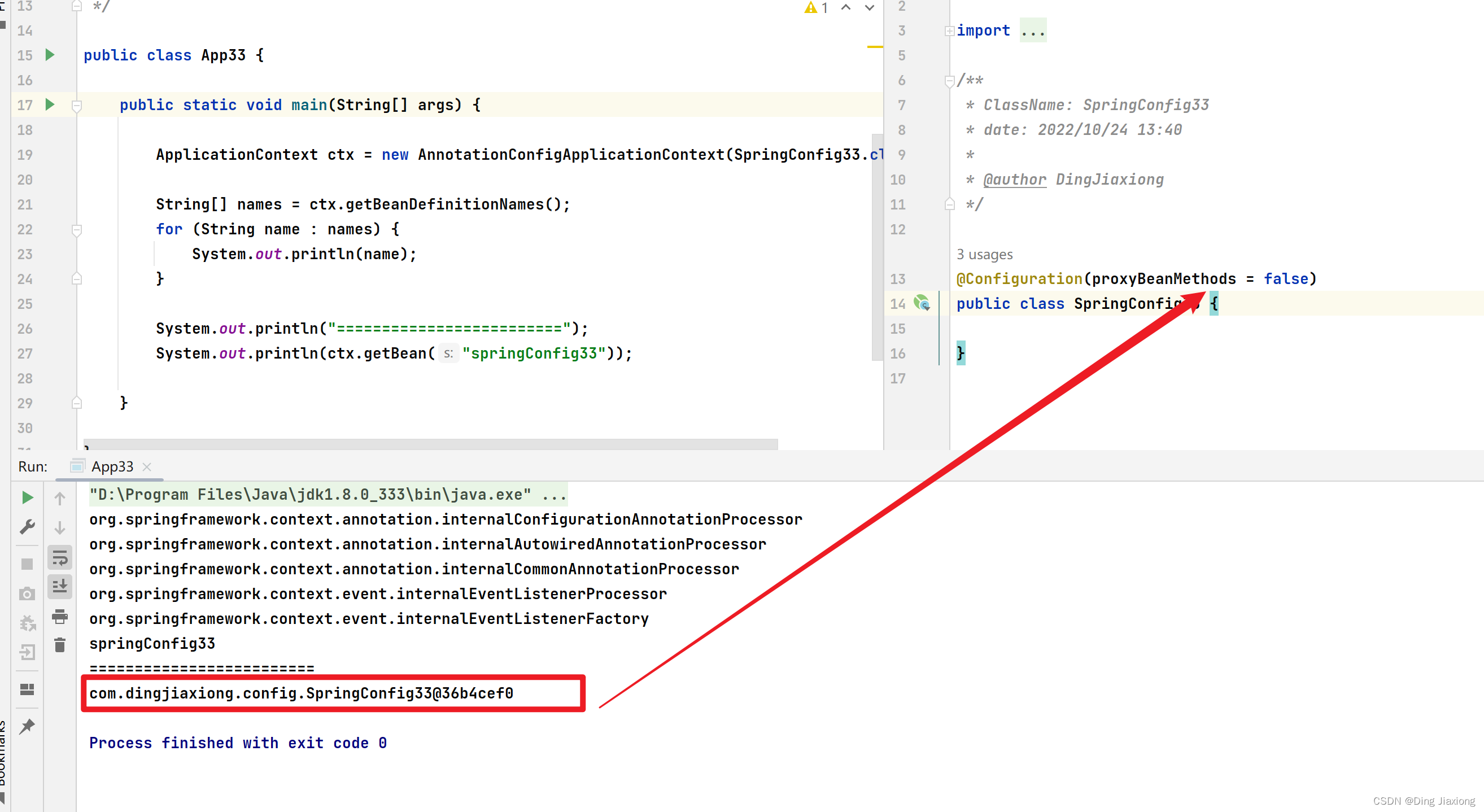Collapse for loop fold marker at line 22
The image size is (1484, 812).
(77, 230)
